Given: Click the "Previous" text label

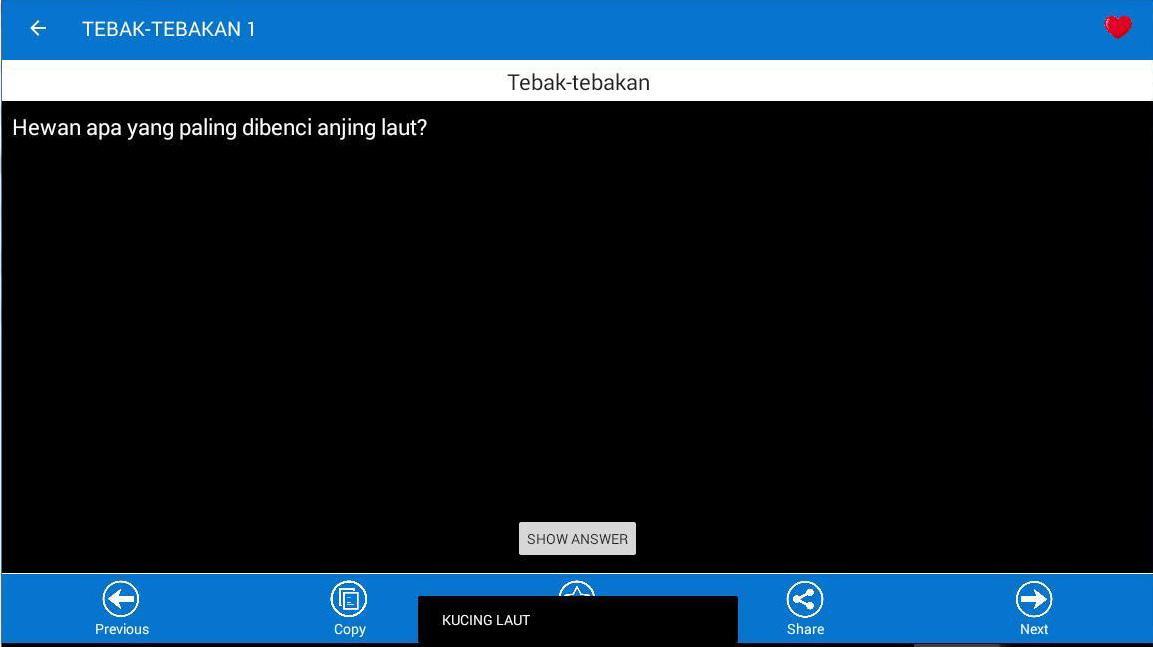Looking at the screenshot, I should click(x=122, y=629).
